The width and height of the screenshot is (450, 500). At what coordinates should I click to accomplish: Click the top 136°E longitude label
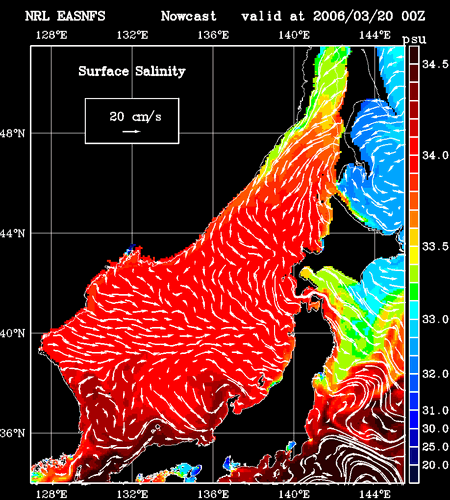coord(213,35)
